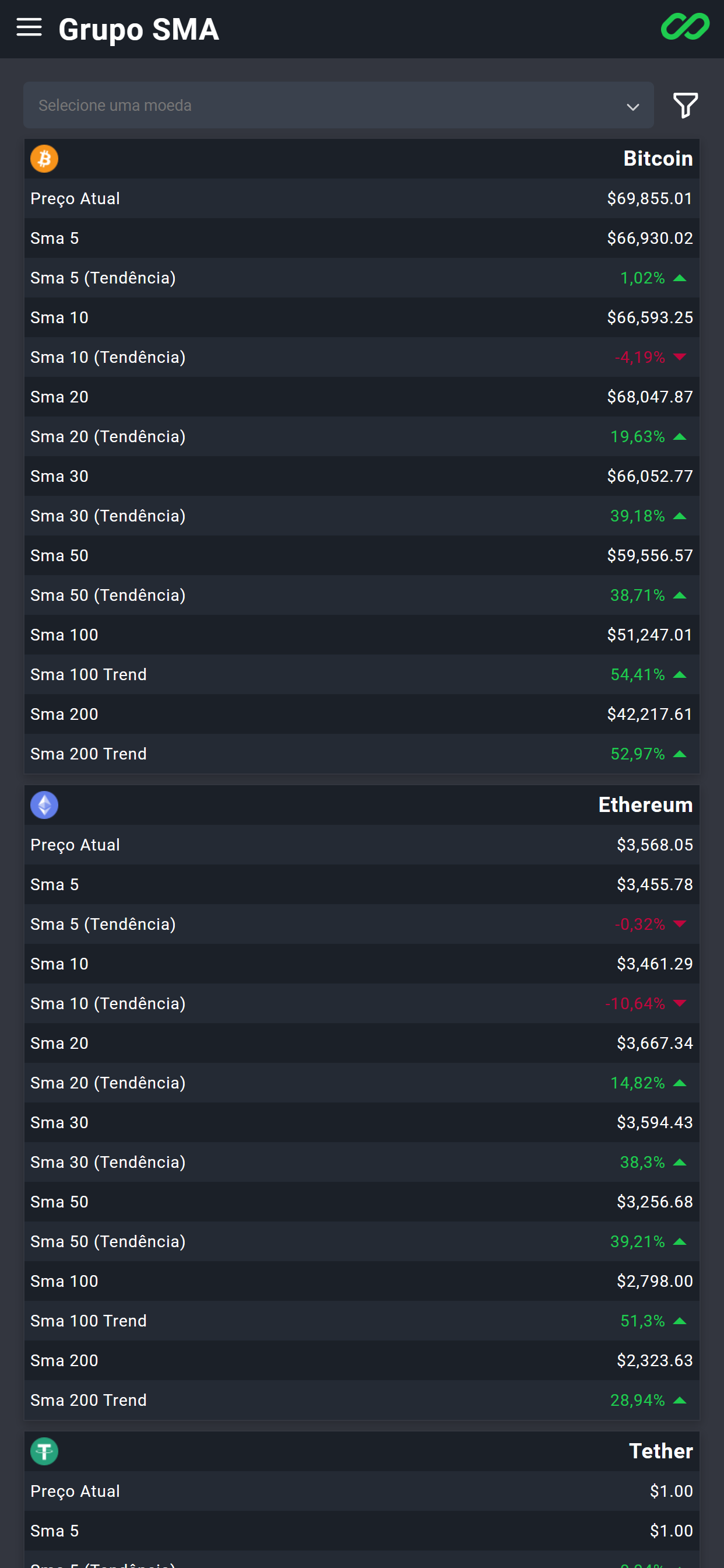The width and height of the screenshot is (724, 1568).
Task: Click Ethereum Sma 5 trend down arrow
Action: point(680,925)
